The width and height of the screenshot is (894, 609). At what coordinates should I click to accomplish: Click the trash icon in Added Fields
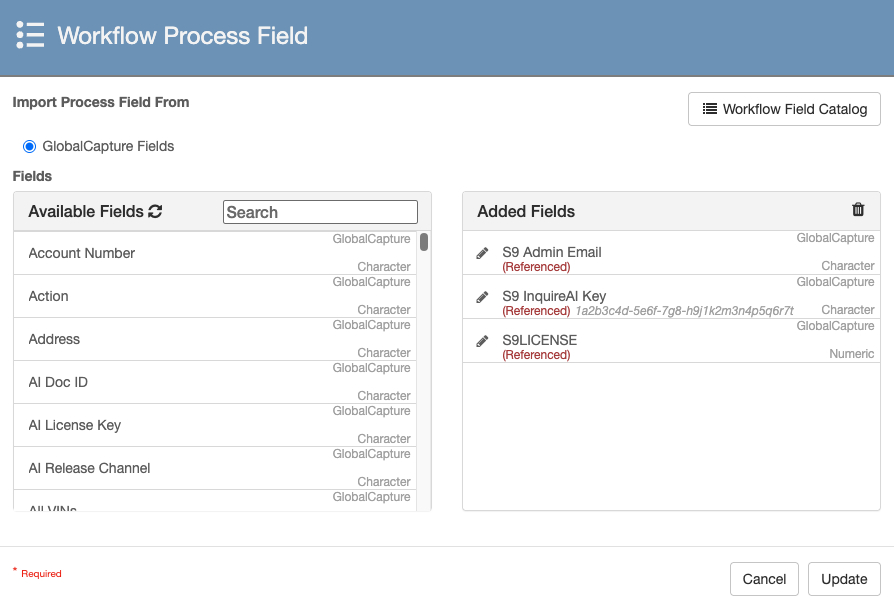857,210
